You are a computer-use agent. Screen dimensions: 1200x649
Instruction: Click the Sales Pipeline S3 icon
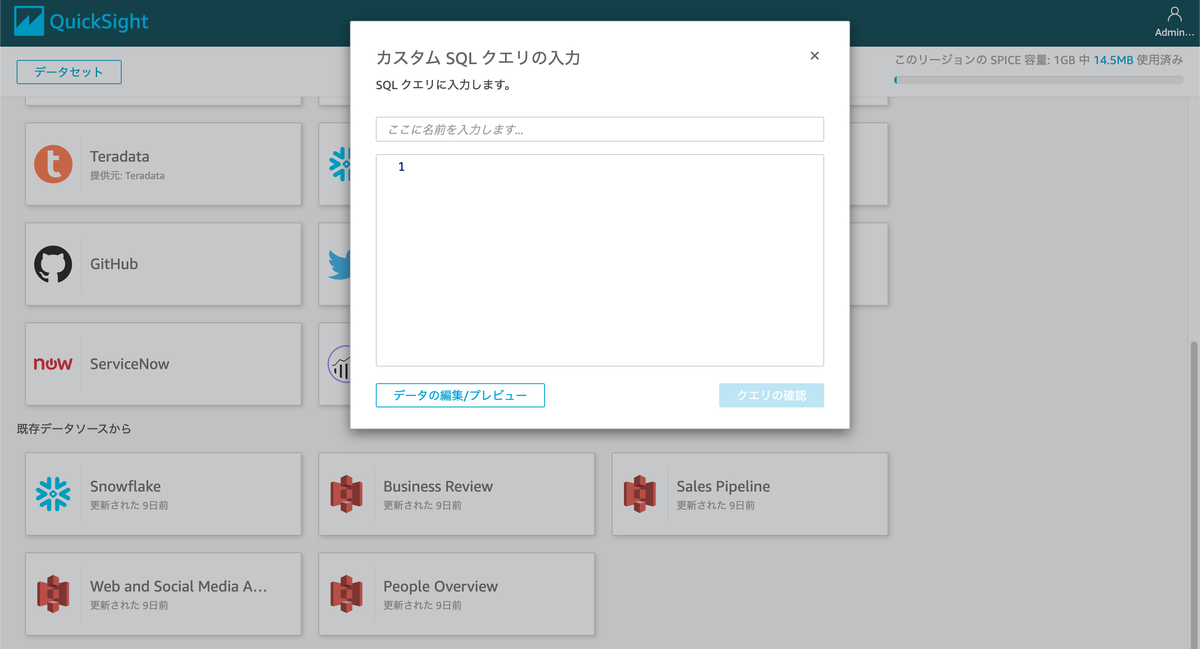click(x=640, y=494)
